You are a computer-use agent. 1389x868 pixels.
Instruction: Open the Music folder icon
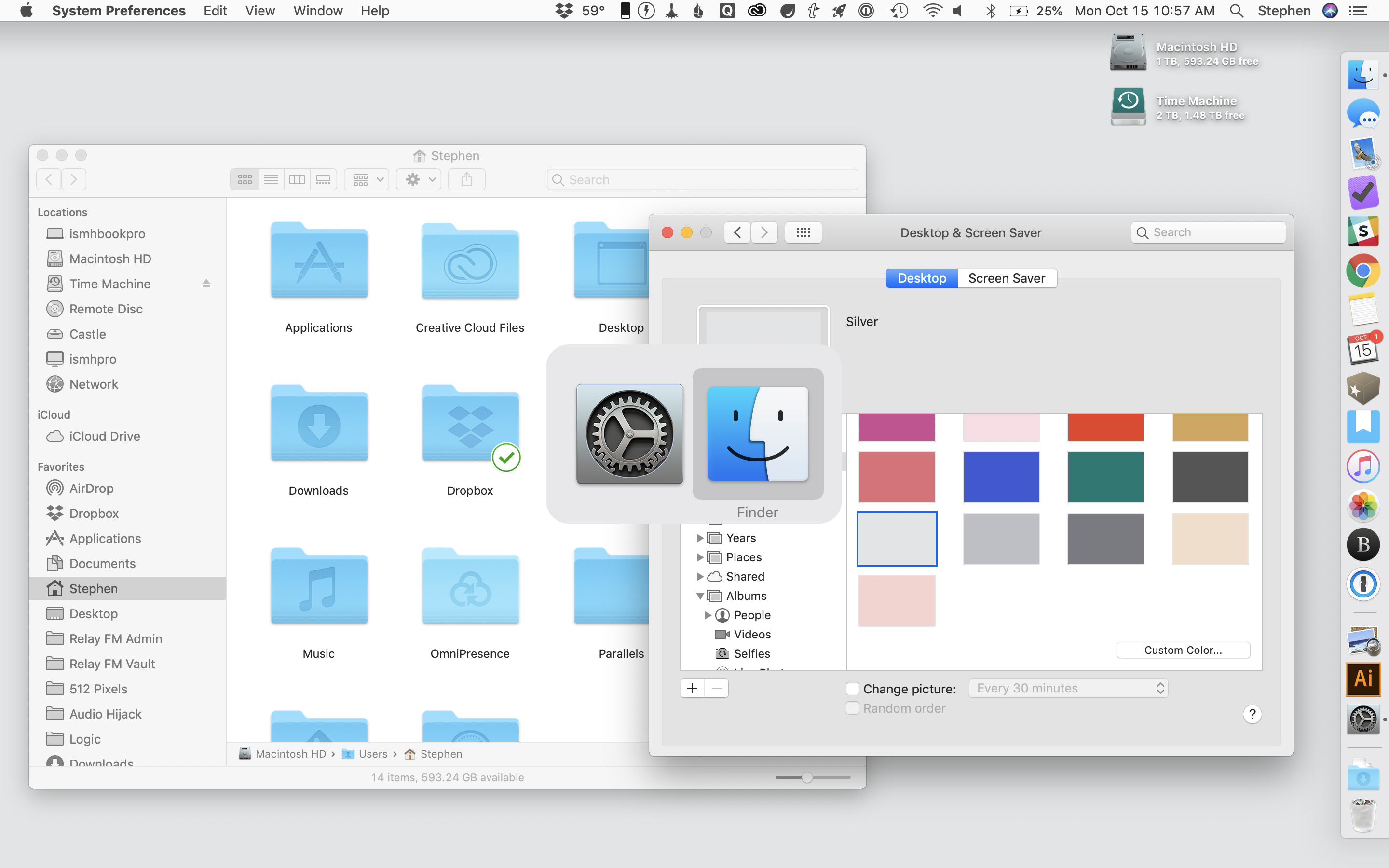point(319,587)
